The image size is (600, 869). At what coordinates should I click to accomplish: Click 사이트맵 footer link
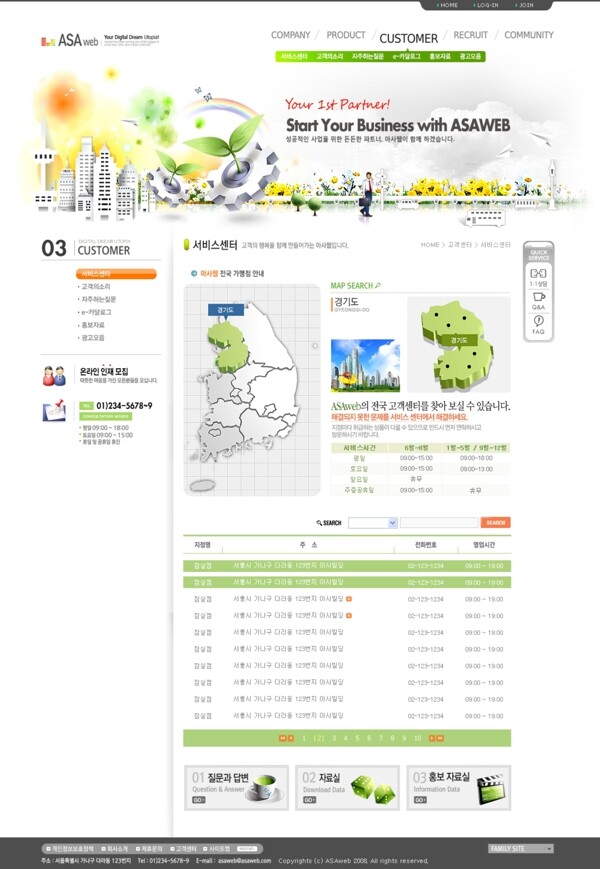[x=217, y=848]
